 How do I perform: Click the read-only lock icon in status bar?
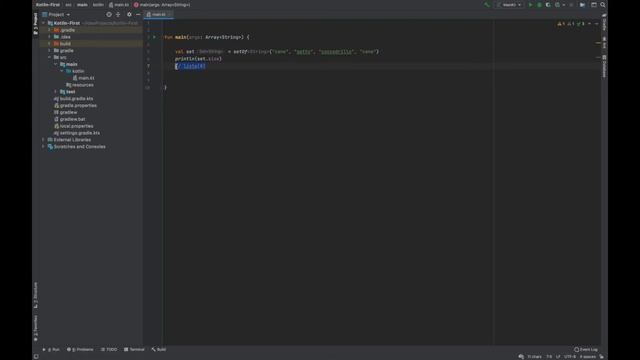click(x=602, y=357)
